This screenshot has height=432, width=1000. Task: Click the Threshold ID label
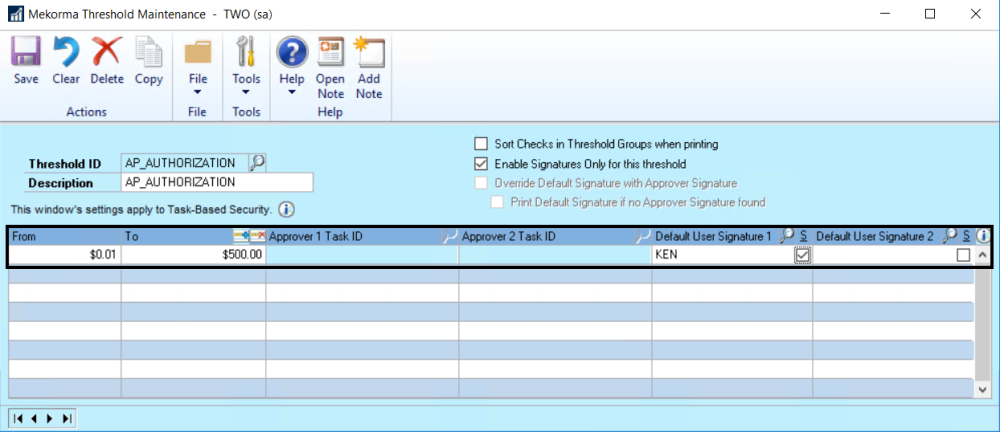point(64,164)
